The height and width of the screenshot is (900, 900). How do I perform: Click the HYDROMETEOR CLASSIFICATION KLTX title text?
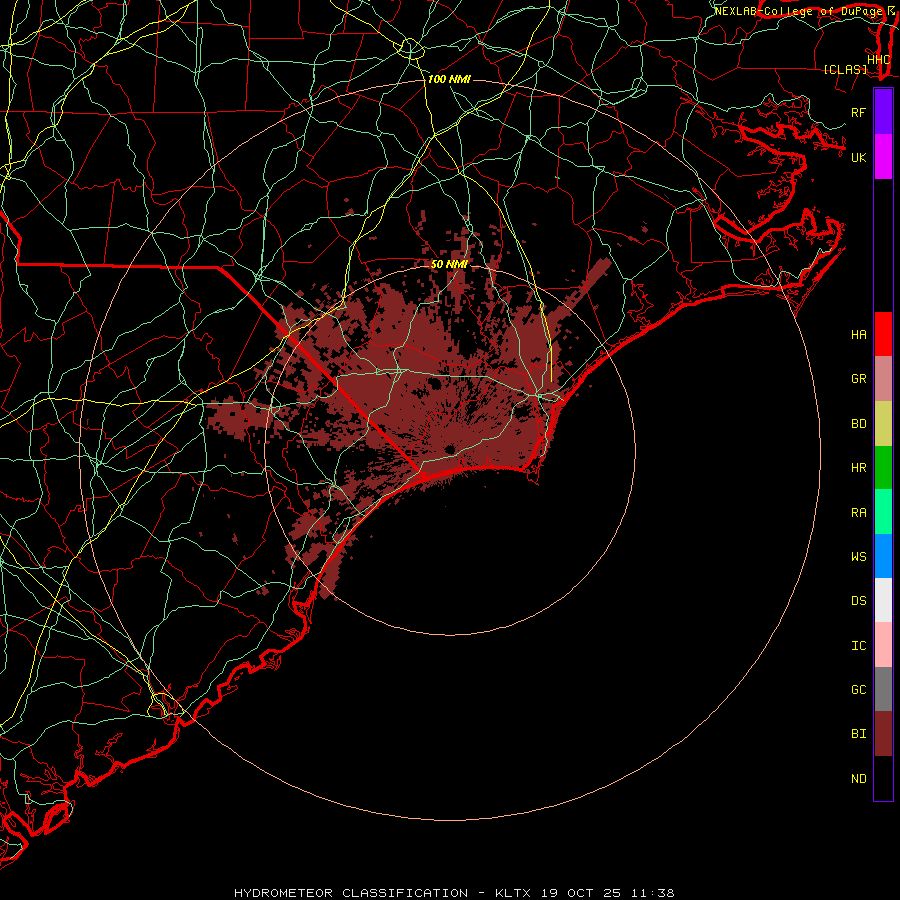[x=454, y=893]
